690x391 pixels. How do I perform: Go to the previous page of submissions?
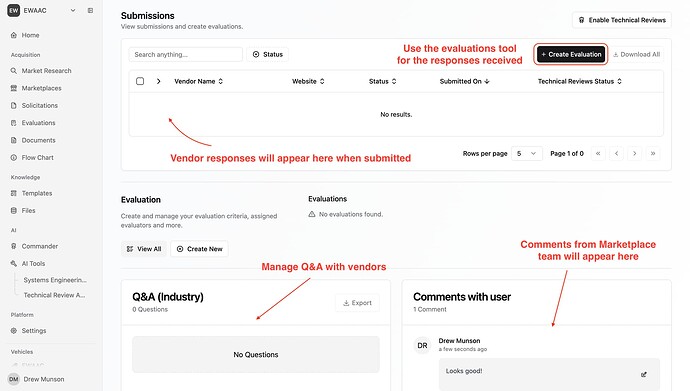(617, 153)
